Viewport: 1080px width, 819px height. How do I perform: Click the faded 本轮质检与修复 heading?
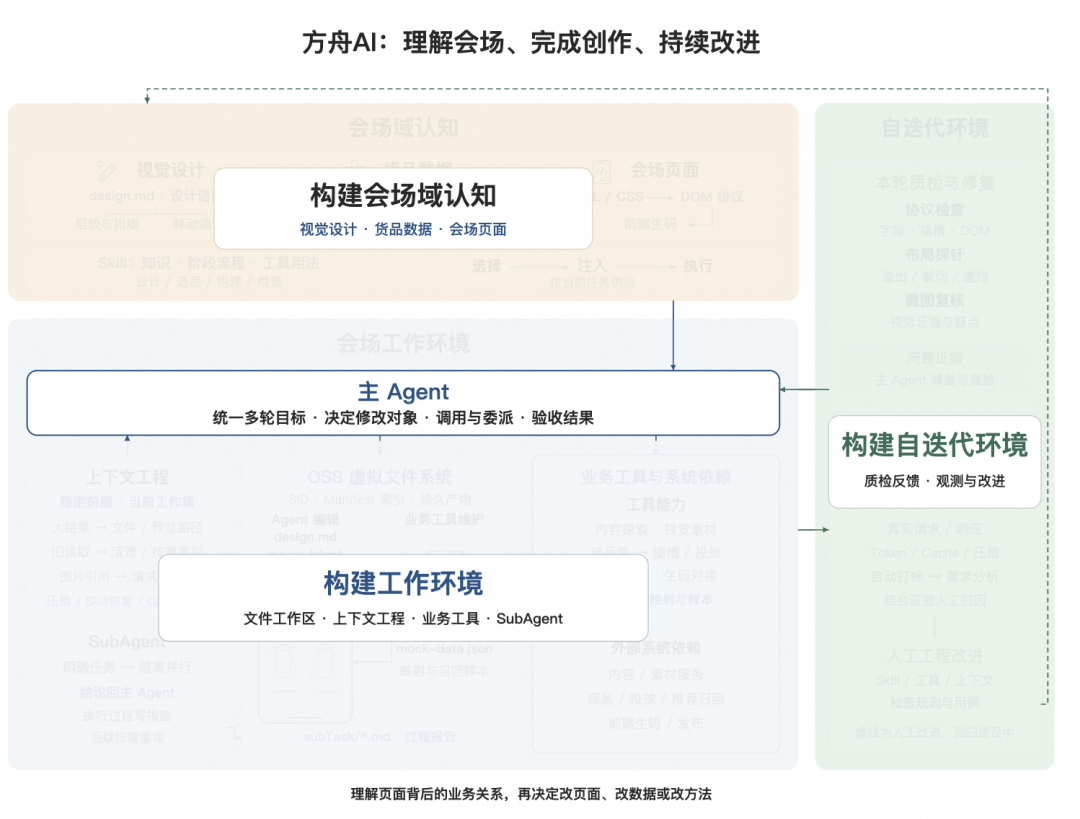[x=935, y=183]
